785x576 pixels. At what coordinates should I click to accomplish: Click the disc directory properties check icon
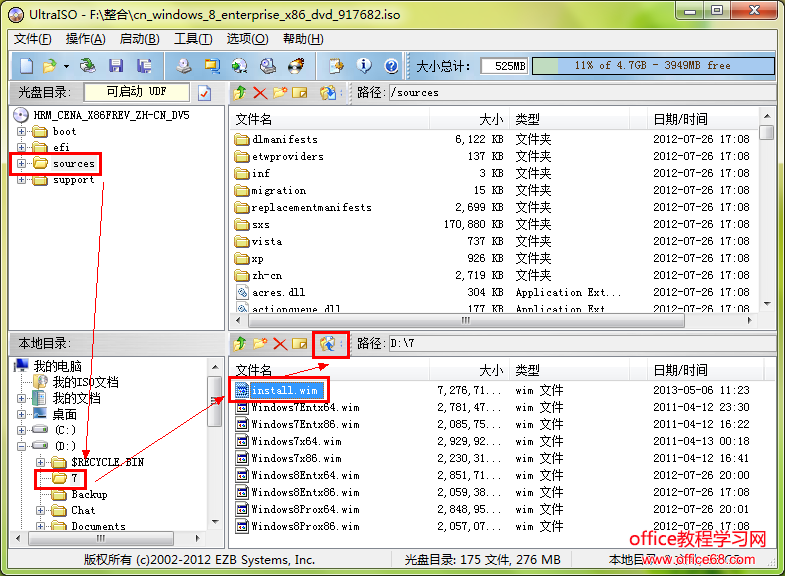(x=204, y=93)
